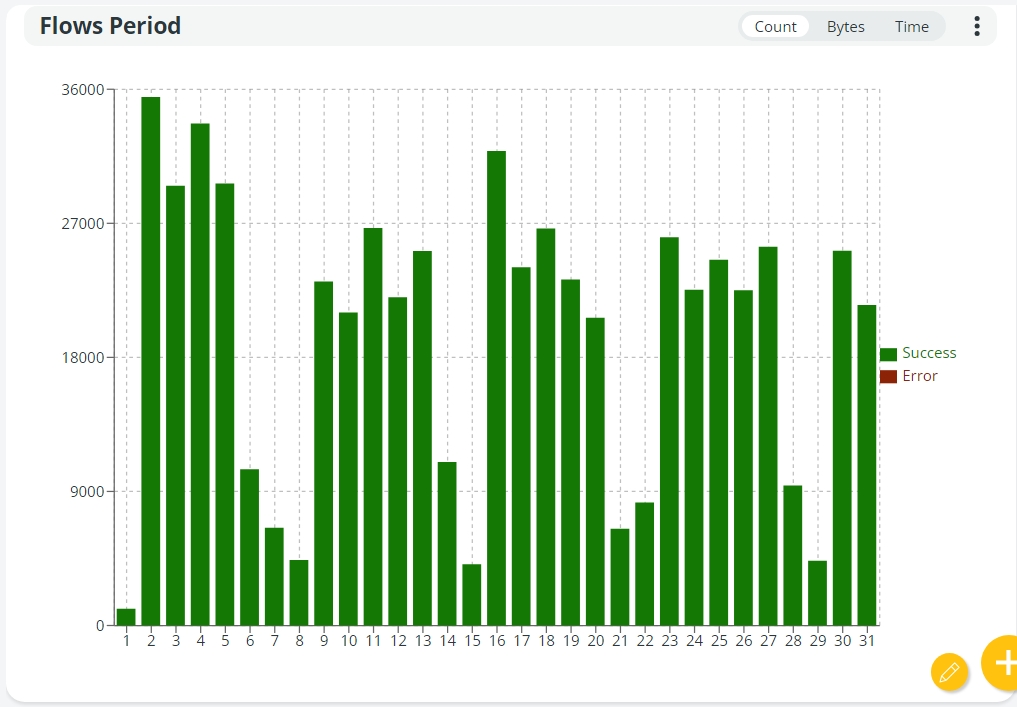This screenshot has height=707, width=1017.
Task: Click the yellow plus add button
Action: [1003, 662]
